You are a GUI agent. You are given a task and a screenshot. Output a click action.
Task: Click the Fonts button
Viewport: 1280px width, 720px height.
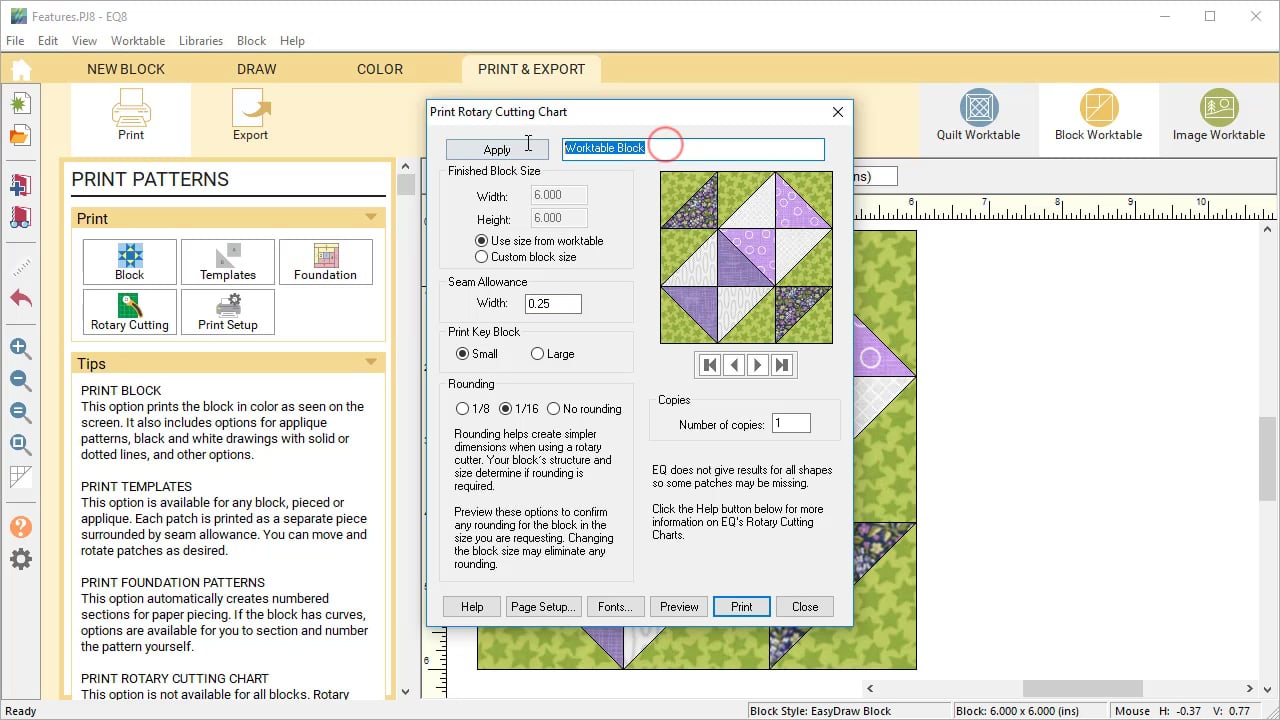[x=615, y=607]
